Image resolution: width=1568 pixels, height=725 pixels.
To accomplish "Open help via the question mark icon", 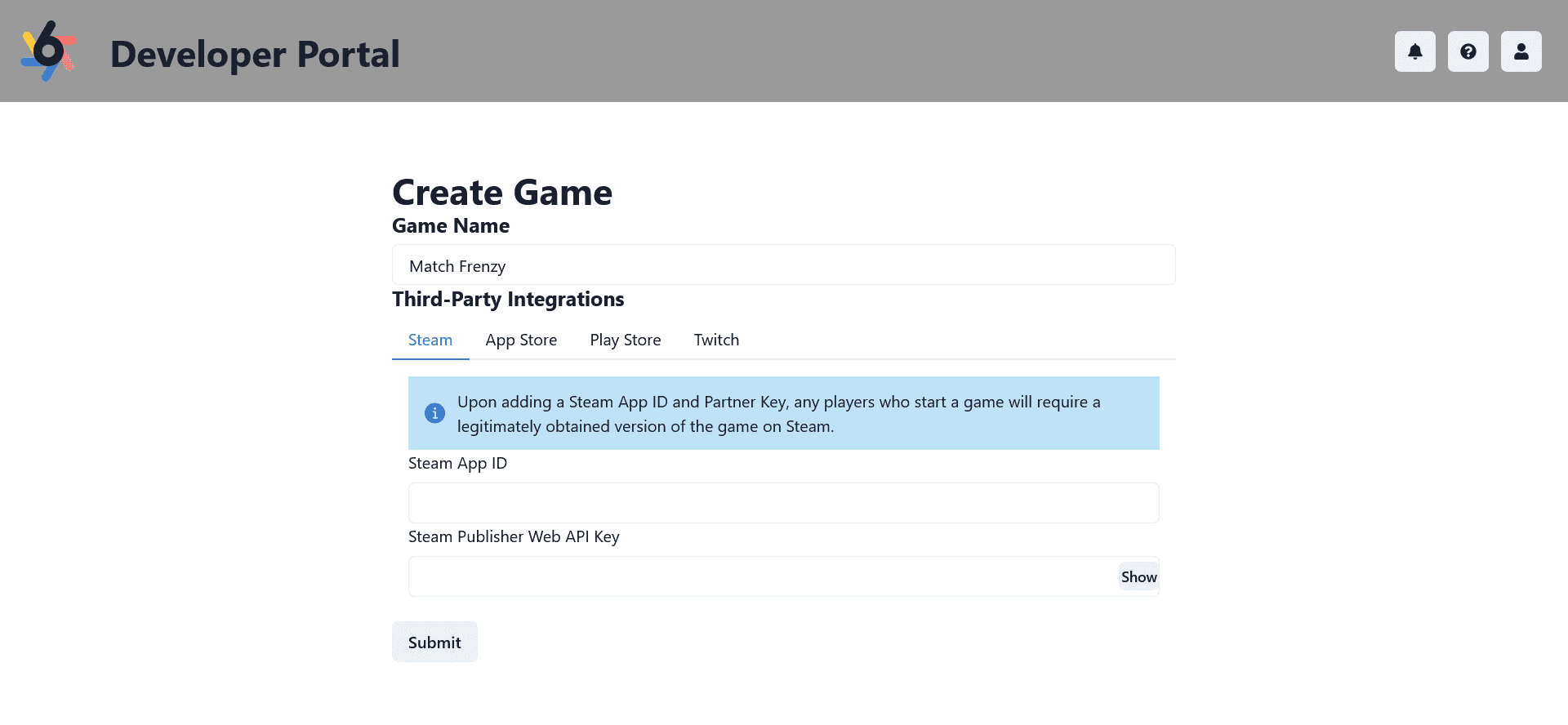I will pyautogui.click(x=1468, y=51).
